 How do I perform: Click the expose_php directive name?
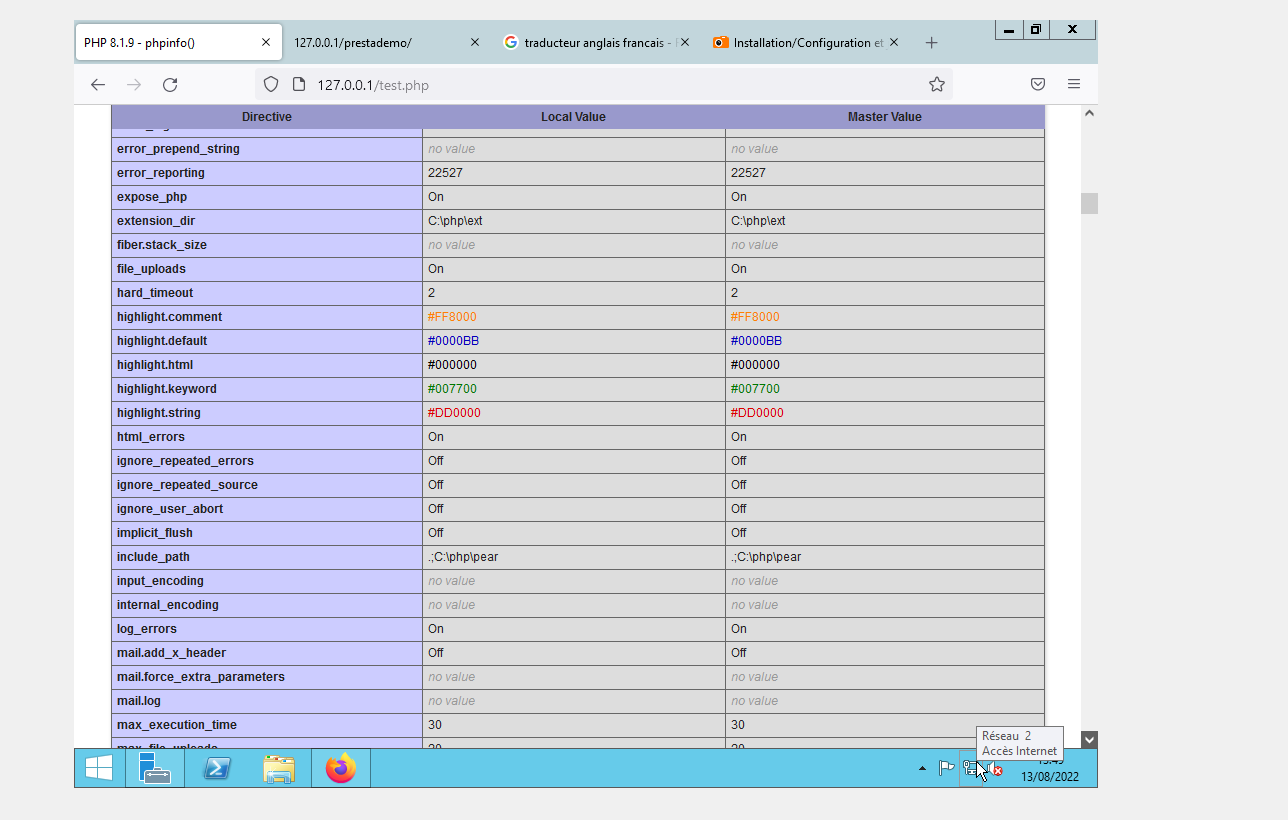pos(152,197)
